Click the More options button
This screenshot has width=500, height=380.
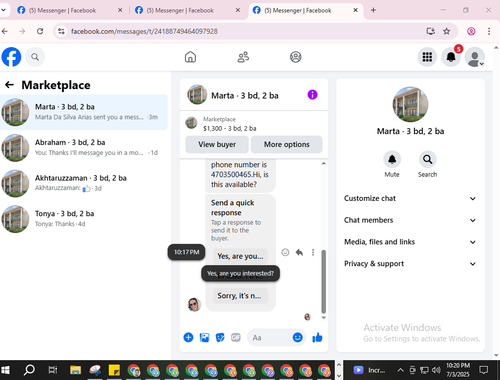[x=287, y=144]
